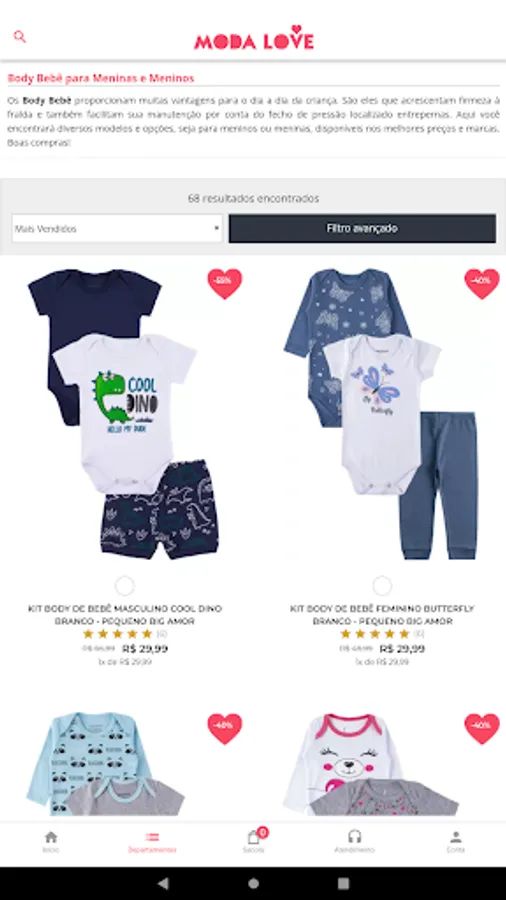Open the search magnifier icon
Image resolution: width=506 pixels, height=900 pixels.
pyautogui.click(x=20, y=37)
